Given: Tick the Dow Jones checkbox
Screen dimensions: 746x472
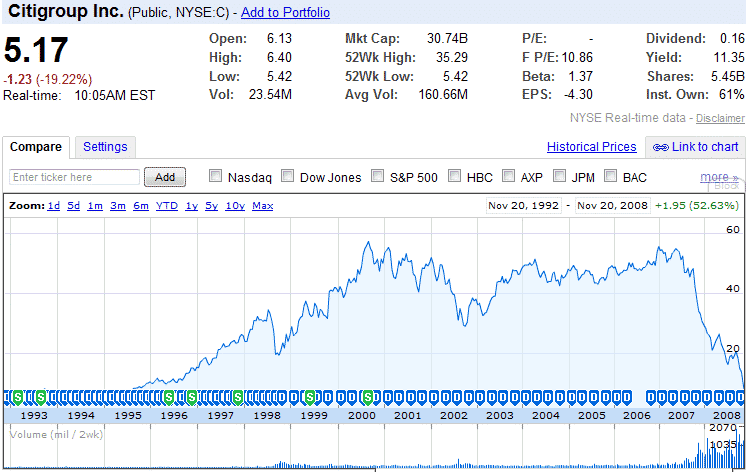Looking at the screenshot, I should pyautogui.click(x=288, y=177).
